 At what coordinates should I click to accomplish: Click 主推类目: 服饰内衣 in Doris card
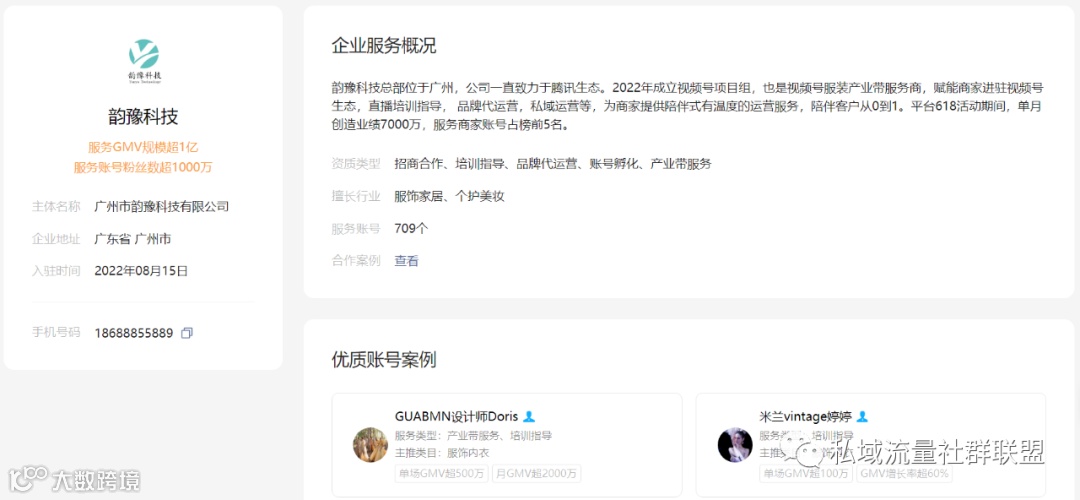point(442,452)
